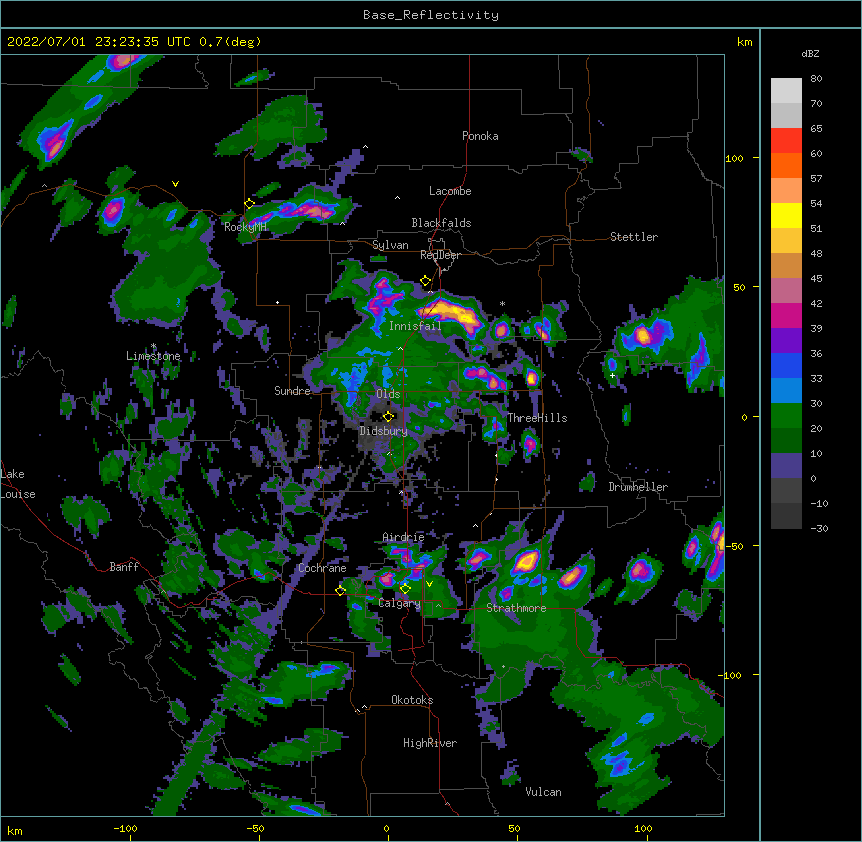Click the km unit label at bottom left
The width and height of the screenshot is (862, 842).
pos(15,830)
